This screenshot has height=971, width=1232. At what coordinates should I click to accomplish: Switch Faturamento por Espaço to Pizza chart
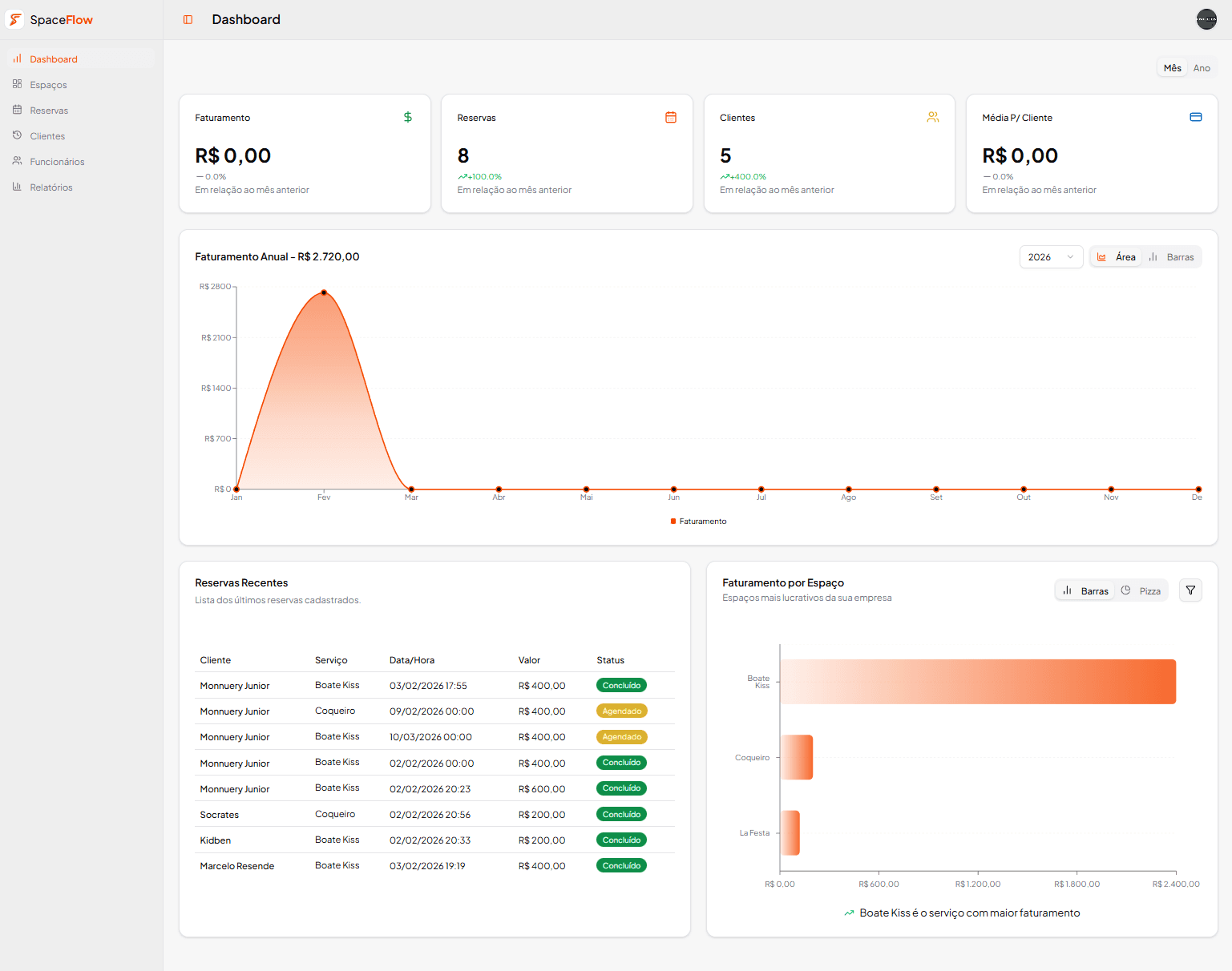point(1141,590)
